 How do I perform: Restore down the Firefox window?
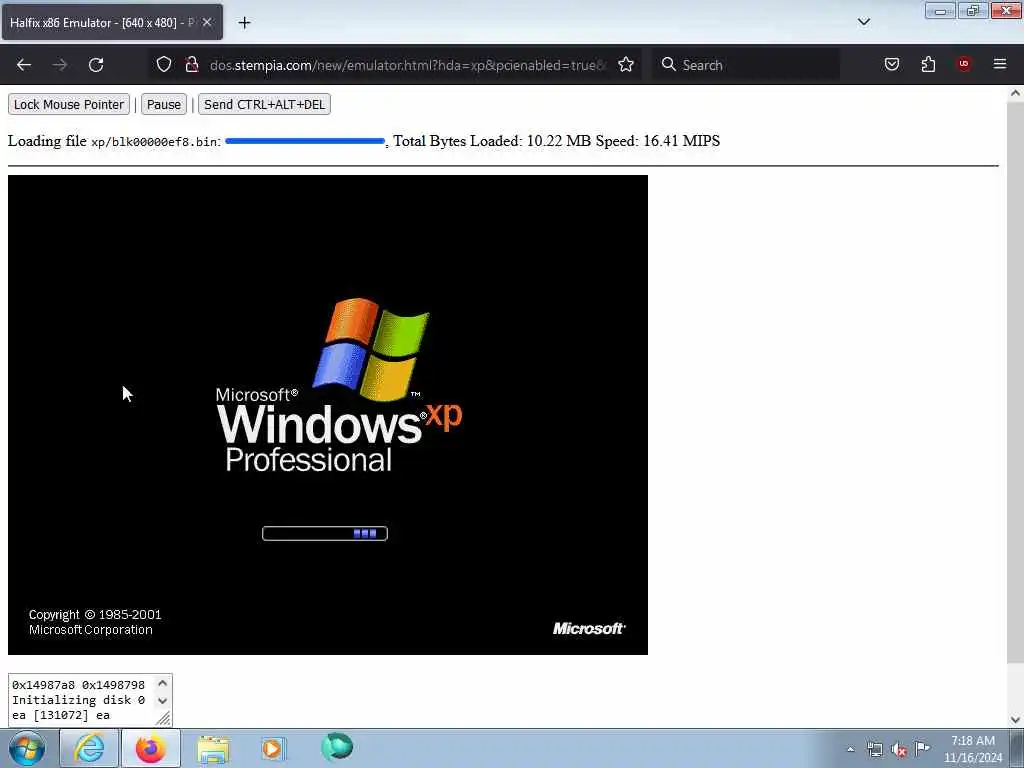click(x=972, y=10)
